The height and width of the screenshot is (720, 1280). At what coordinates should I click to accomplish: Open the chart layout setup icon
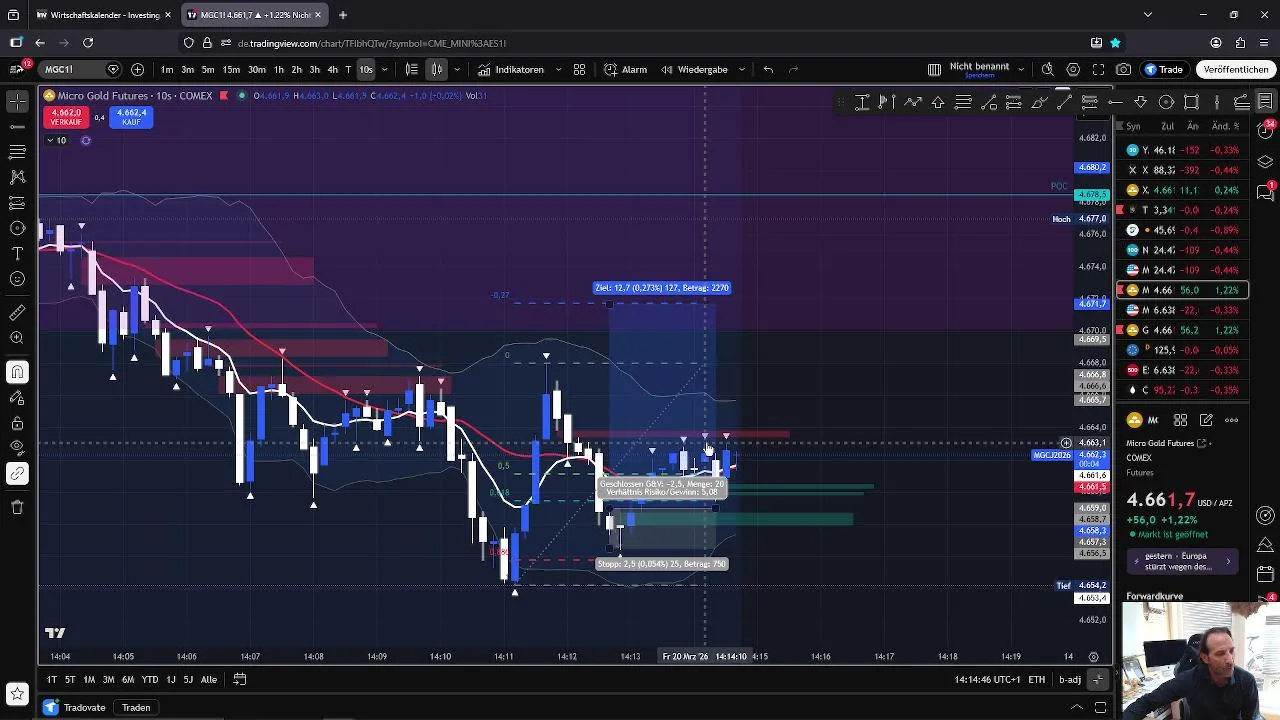(934, 69)
